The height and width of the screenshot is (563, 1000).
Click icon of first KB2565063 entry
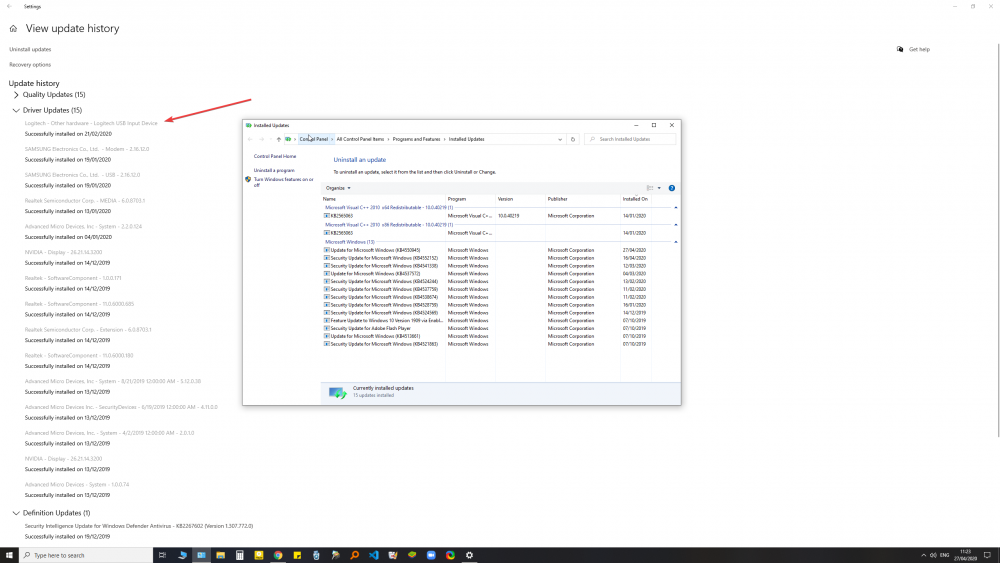click(x=327, y=216)
